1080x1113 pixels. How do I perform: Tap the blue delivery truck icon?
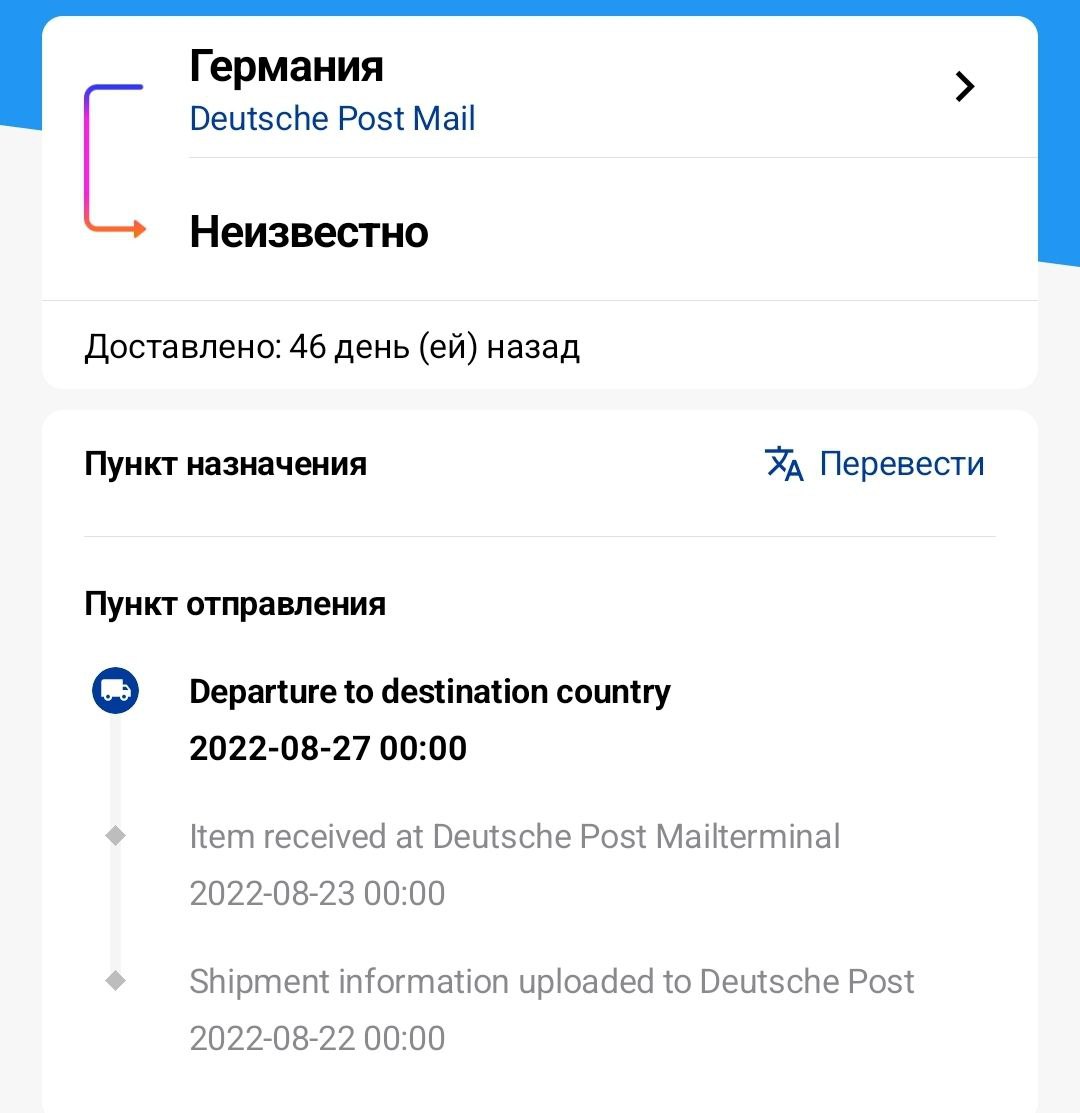pyautogui.click(x=115, y=690)
